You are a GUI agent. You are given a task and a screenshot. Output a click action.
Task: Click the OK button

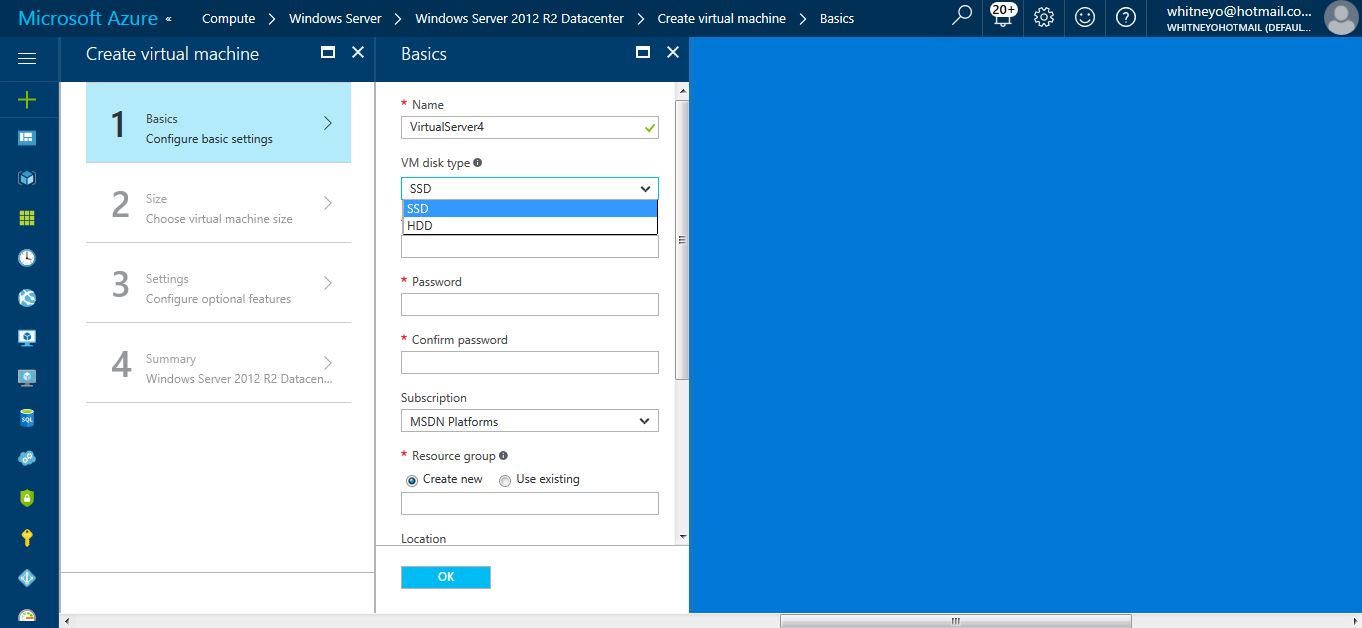[446, 577]
